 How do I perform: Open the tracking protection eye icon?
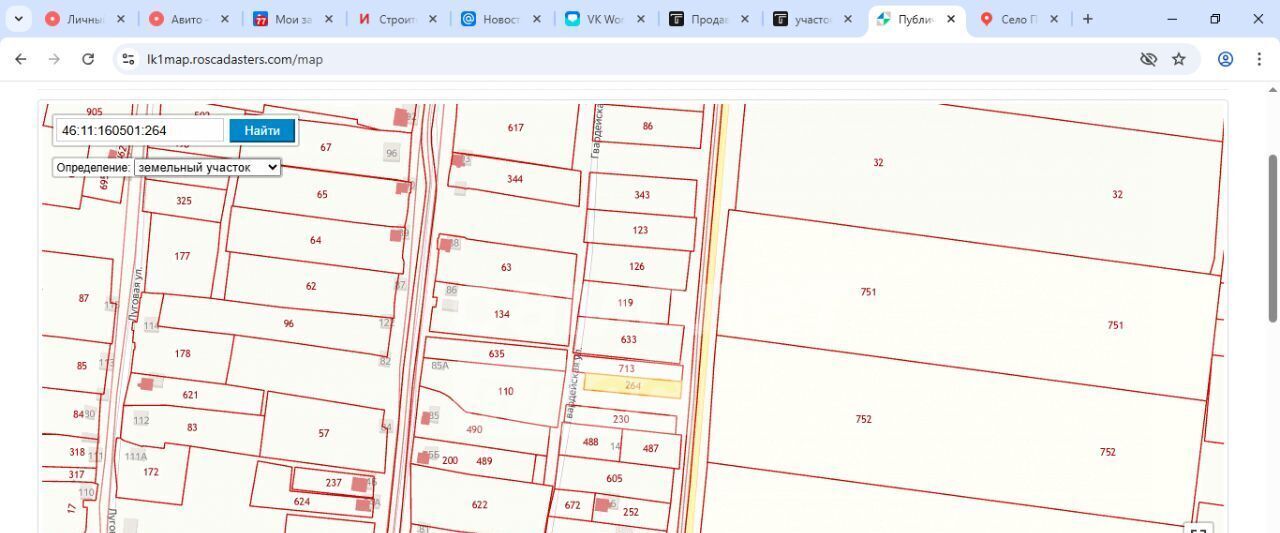[x=1148, y=59]
